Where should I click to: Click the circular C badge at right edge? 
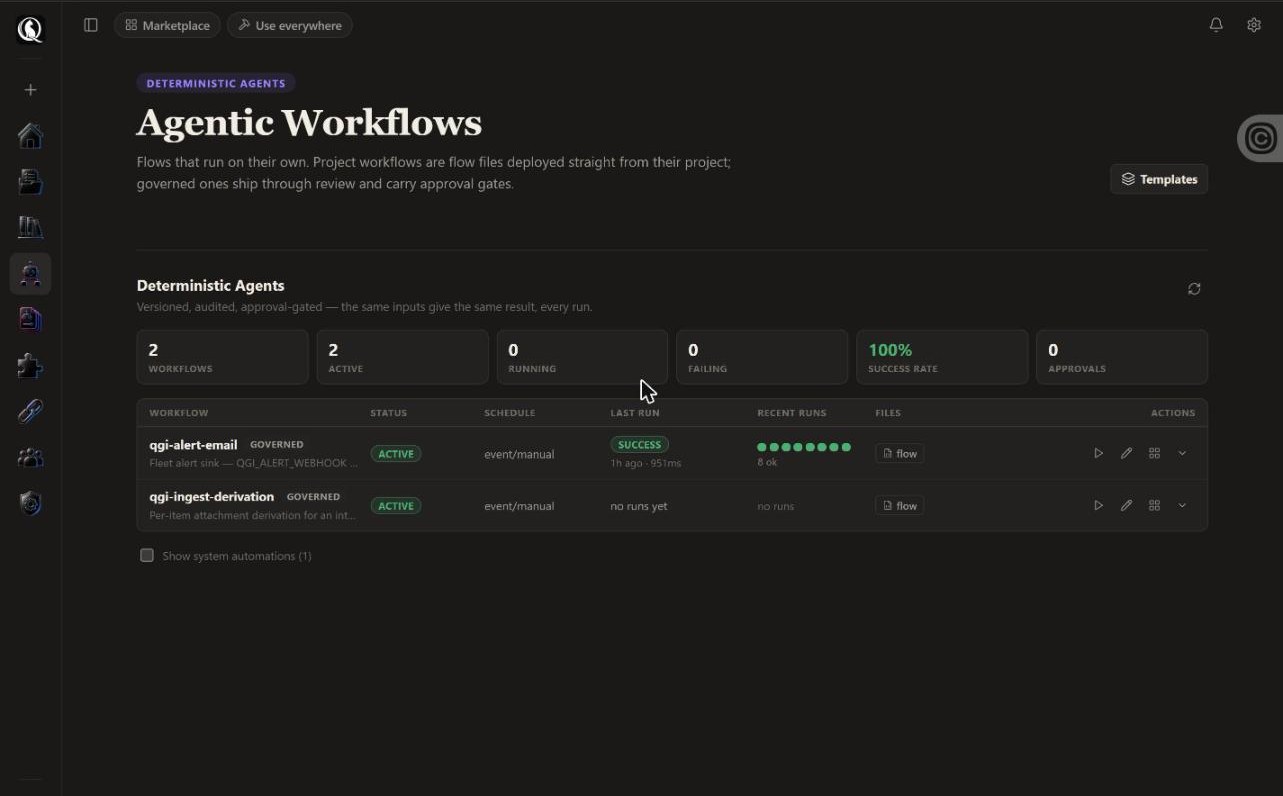click(x=1260, y=138)
